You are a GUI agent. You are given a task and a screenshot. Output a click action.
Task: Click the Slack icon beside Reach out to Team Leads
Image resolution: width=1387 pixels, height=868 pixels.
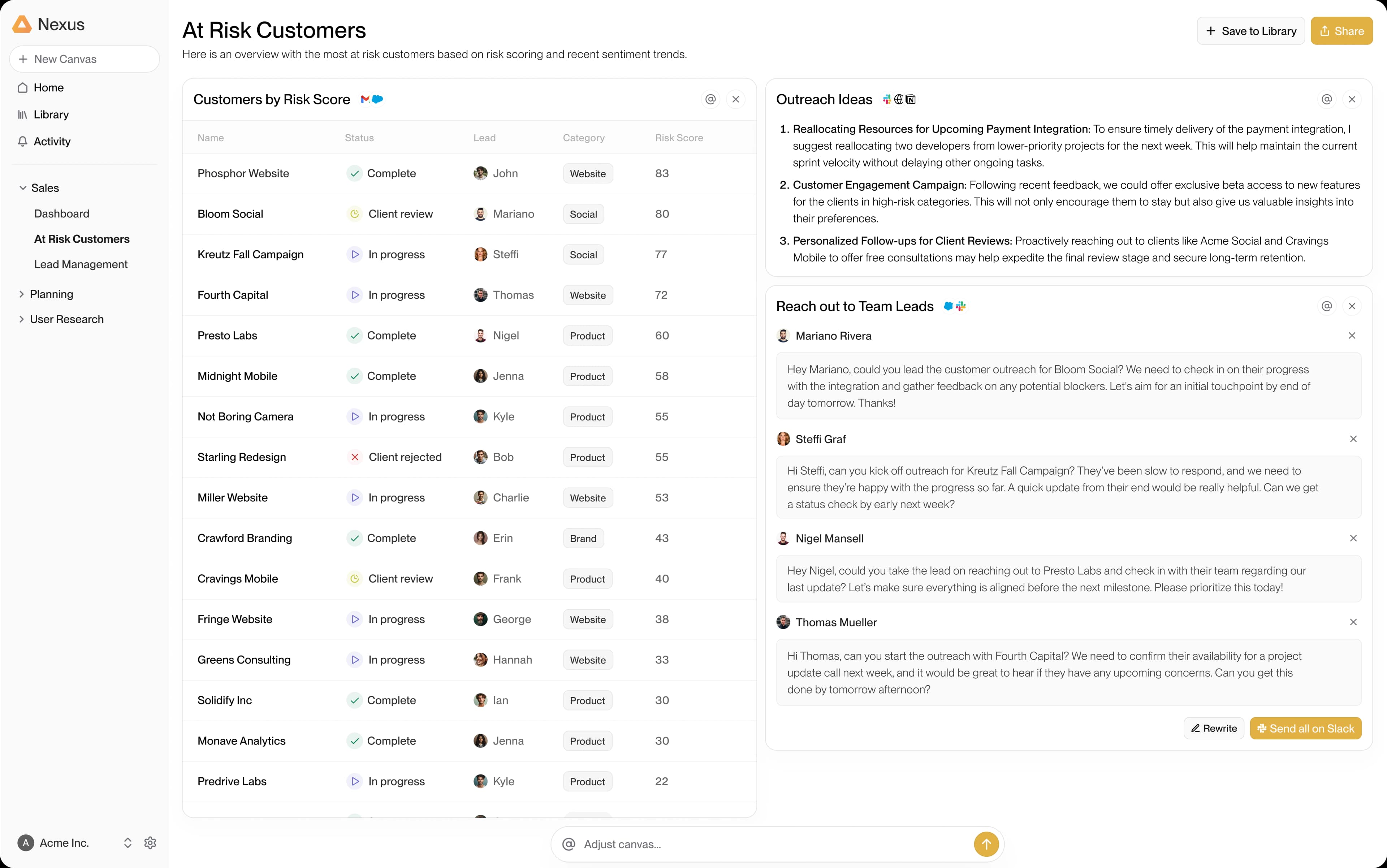[961, 307]
